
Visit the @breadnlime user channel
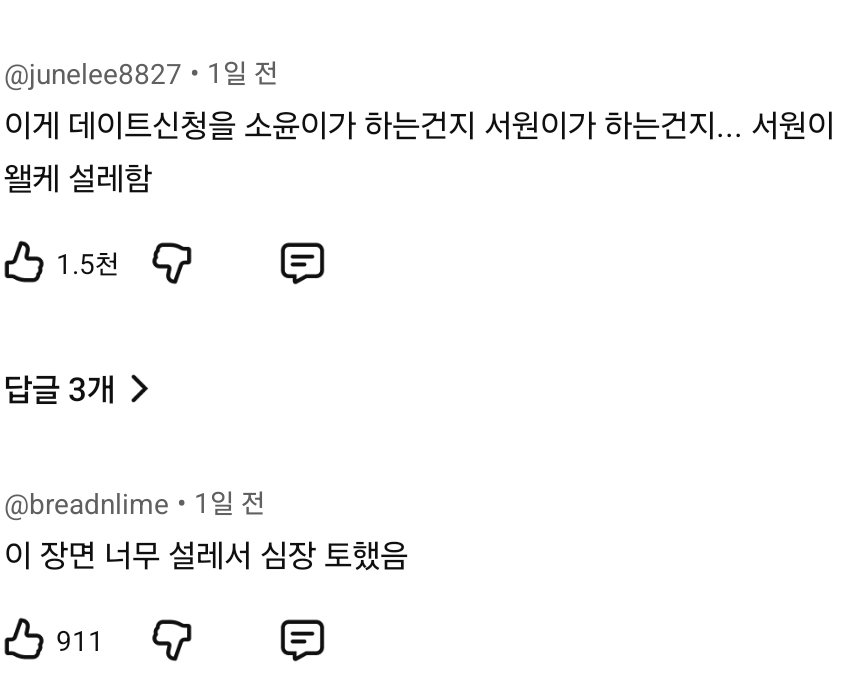click(87, 504)
